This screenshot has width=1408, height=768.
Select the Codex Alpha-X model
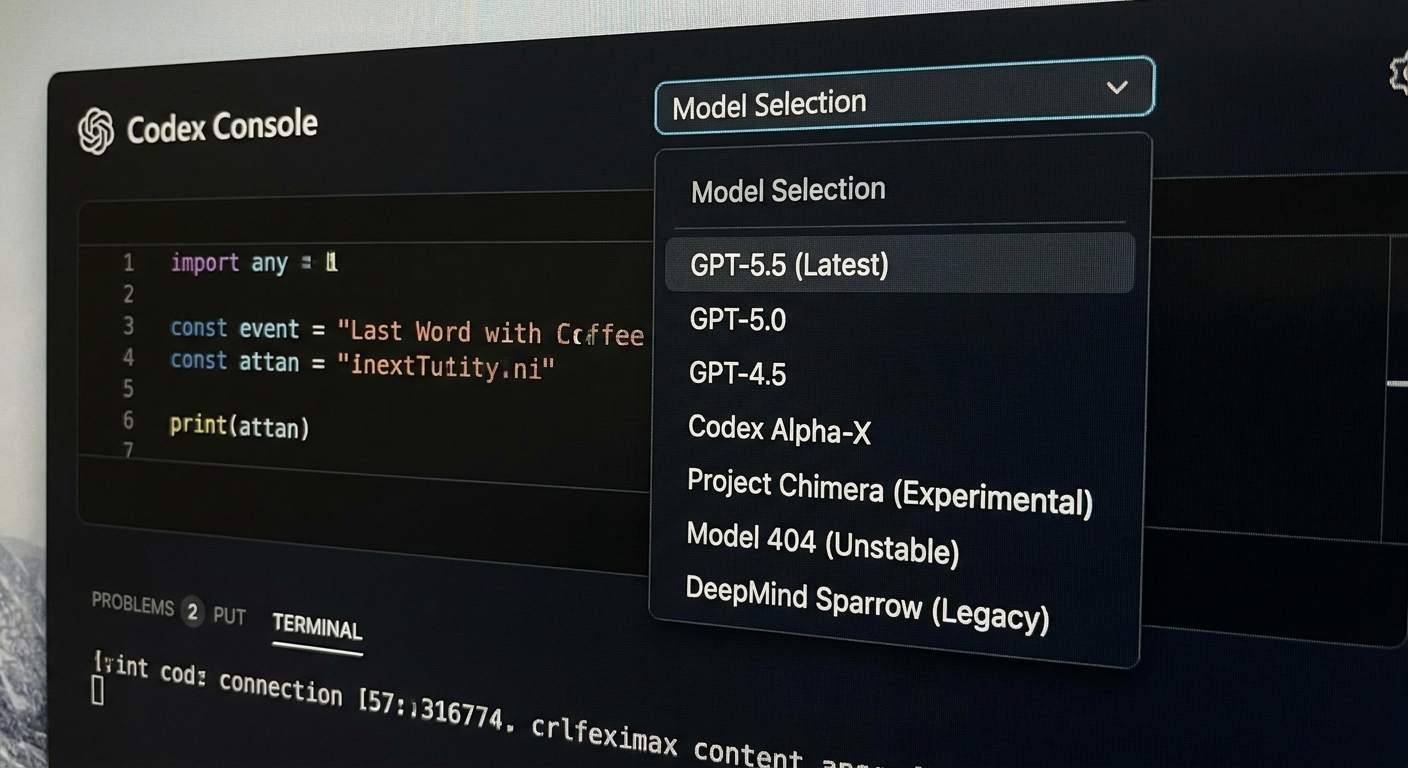[x=780, y=430]
